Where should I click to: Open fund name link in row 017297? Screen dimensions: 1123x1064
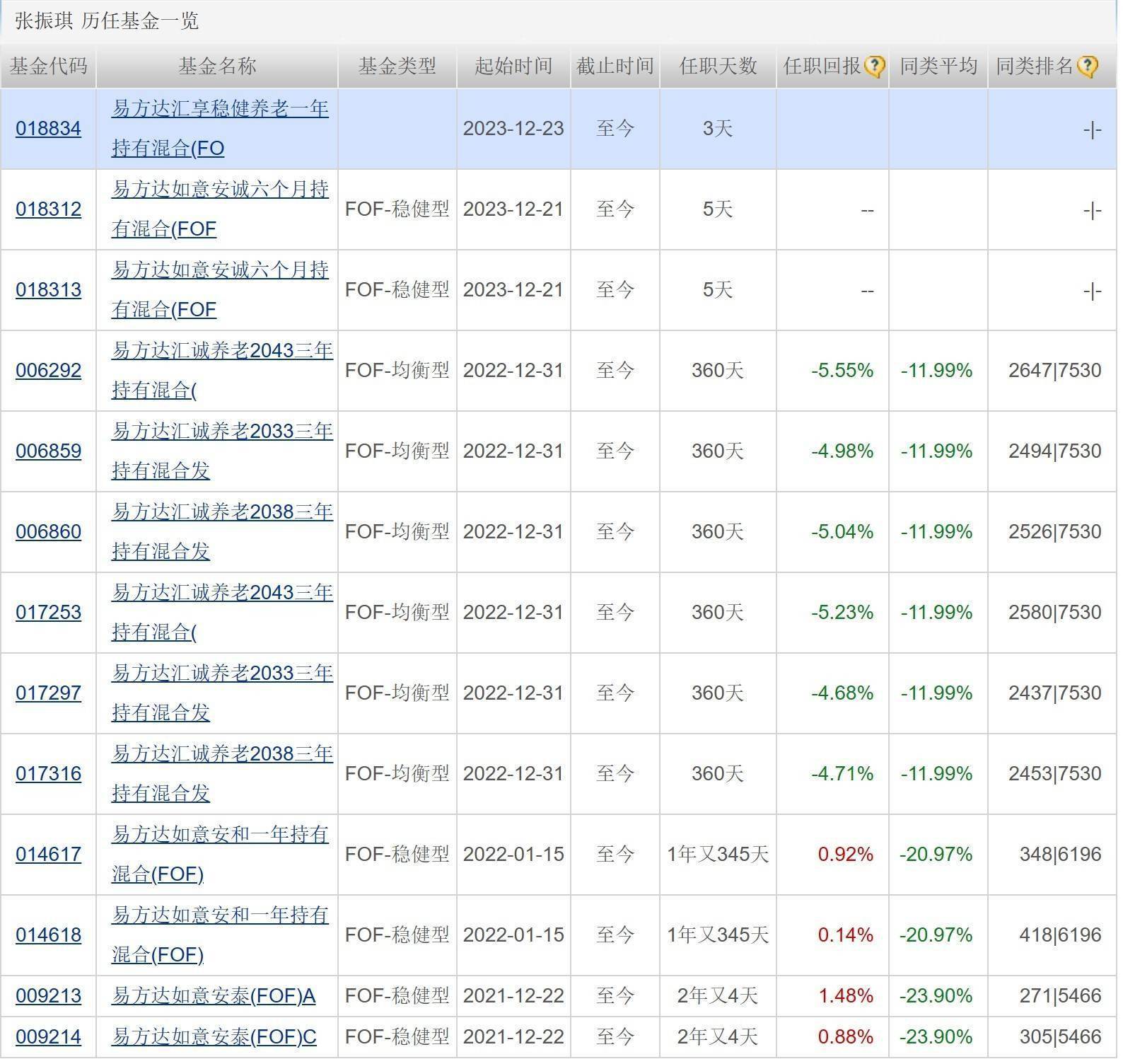tap(222, 693)
